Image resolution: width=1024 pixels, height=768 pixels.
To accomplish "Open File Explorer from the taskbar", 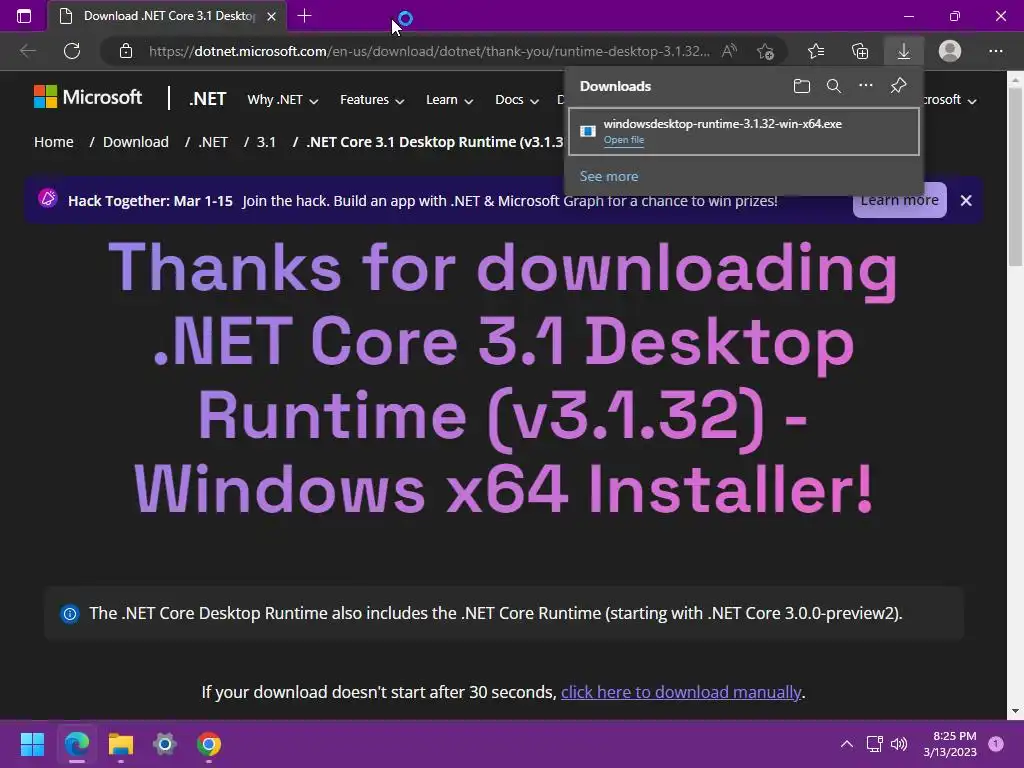I will click(121, 744).
